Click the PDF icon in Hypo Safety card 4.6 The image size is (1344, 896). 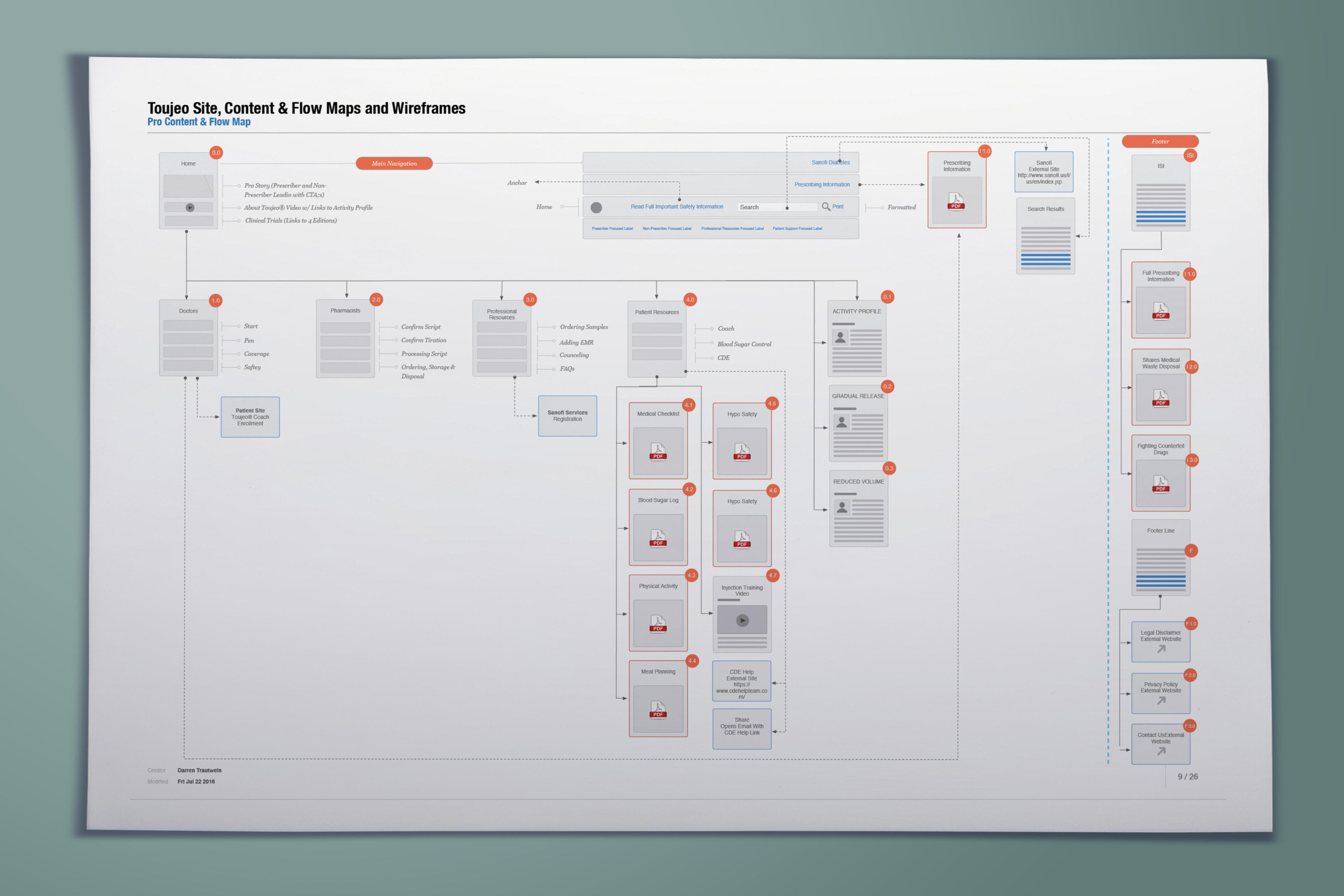[742, 539]
